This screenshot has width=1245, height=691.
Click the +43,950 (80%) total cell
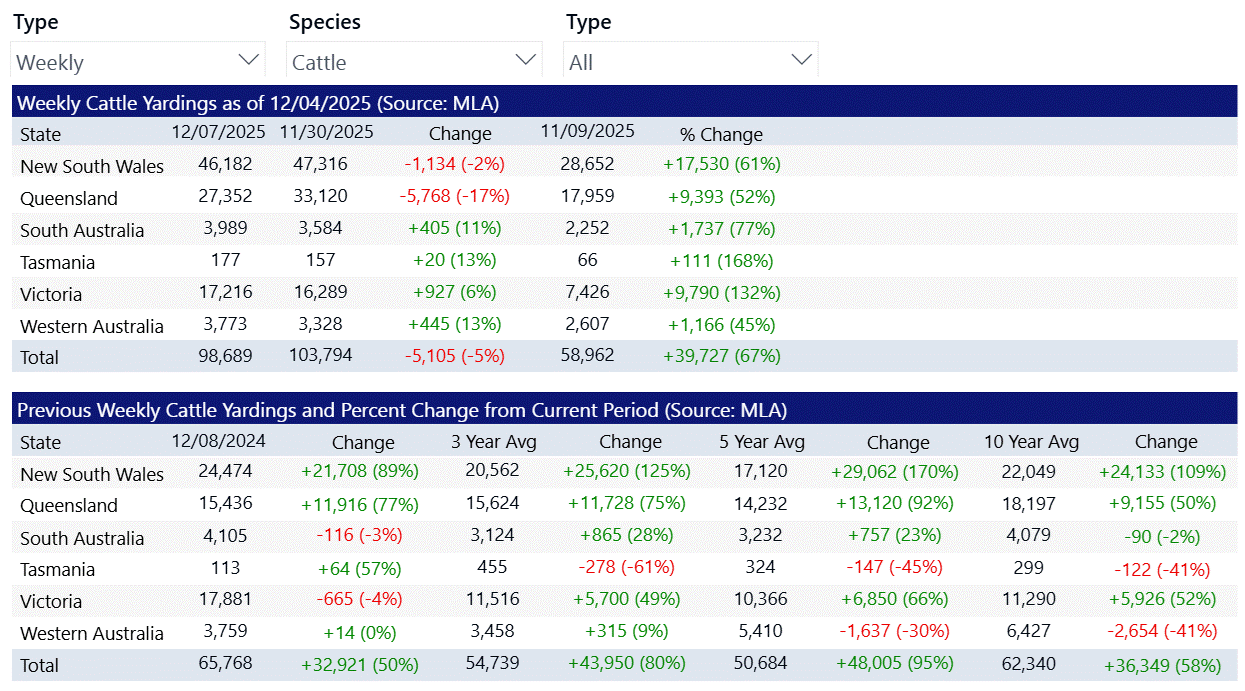click(627, 662)
